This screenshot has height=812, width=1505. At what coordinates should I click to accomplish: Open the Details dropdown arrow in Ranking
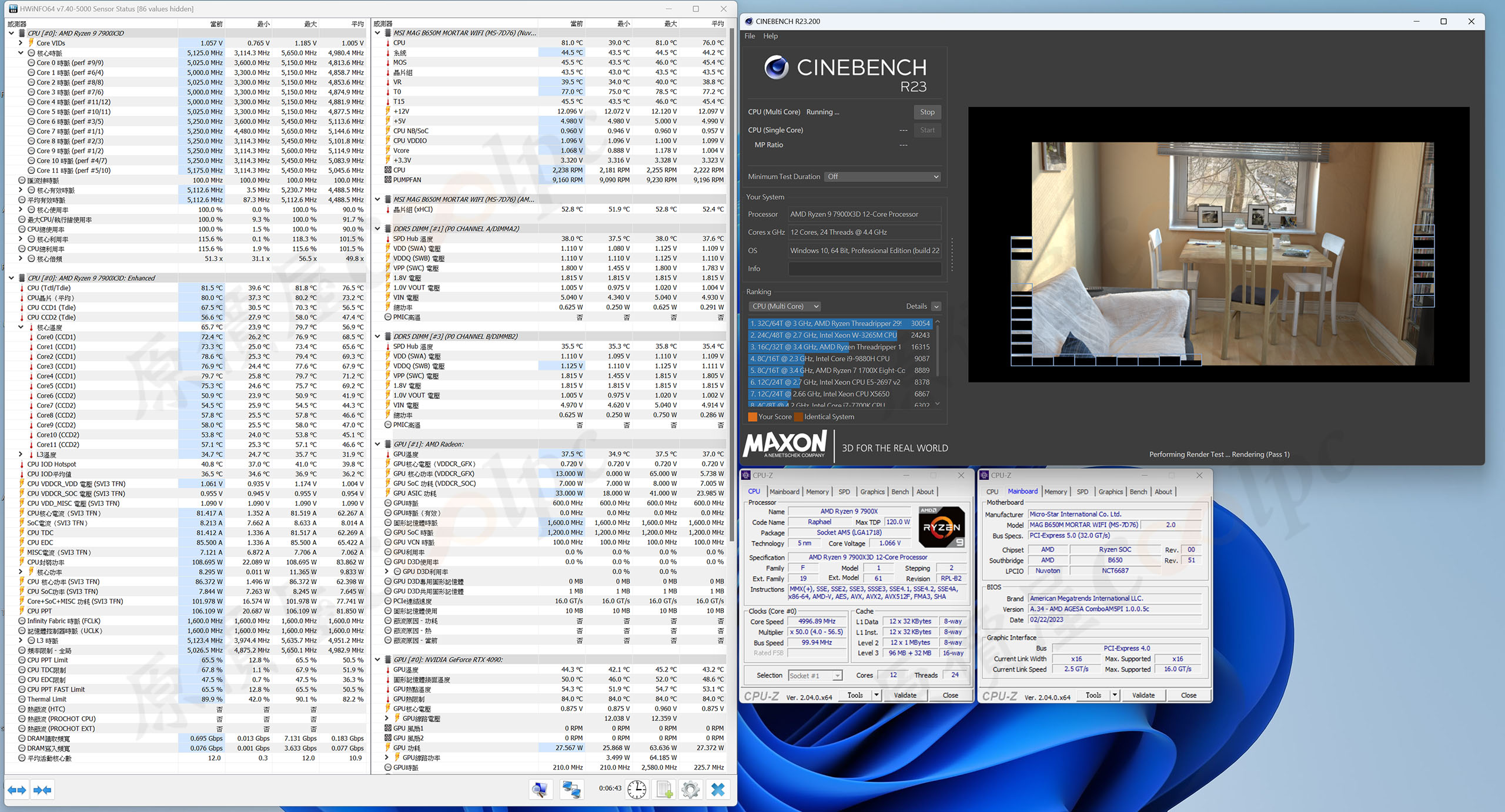(936, 306)
